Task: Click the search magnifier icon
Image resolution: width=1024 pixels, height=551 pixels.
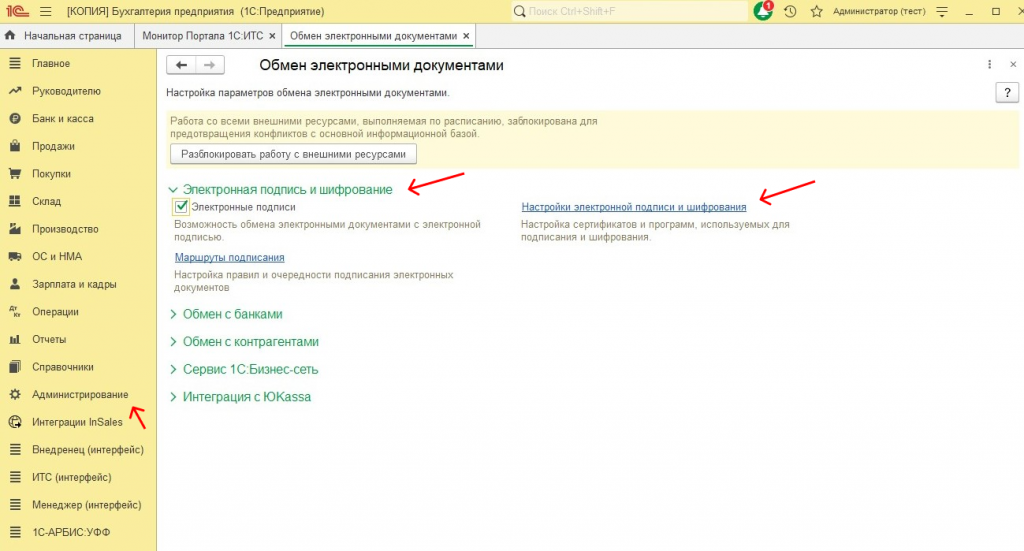Action: pyautogui.click(x=520, y=11)
